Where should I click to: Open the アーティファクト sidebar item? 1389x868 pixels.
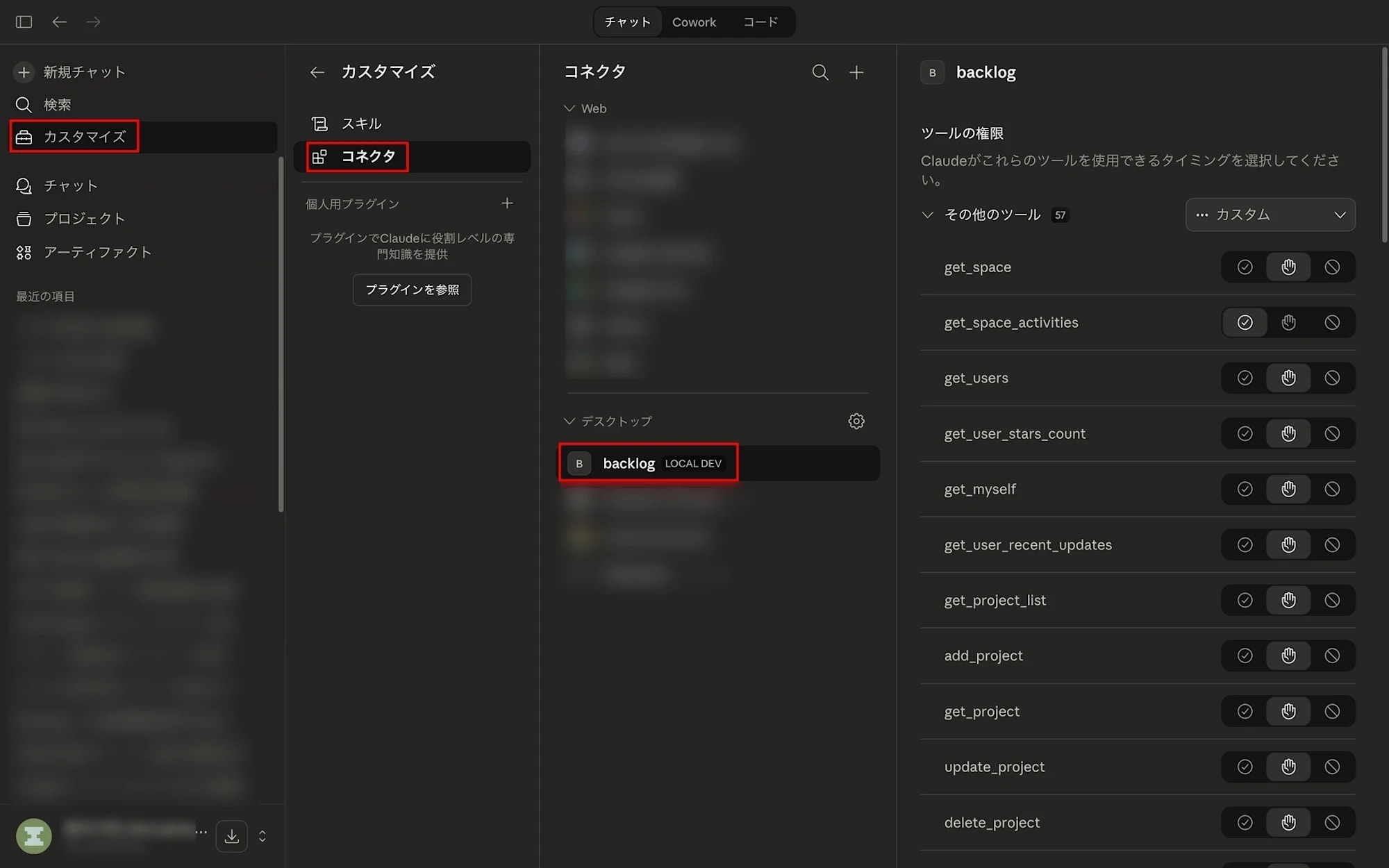coord(97,252)
